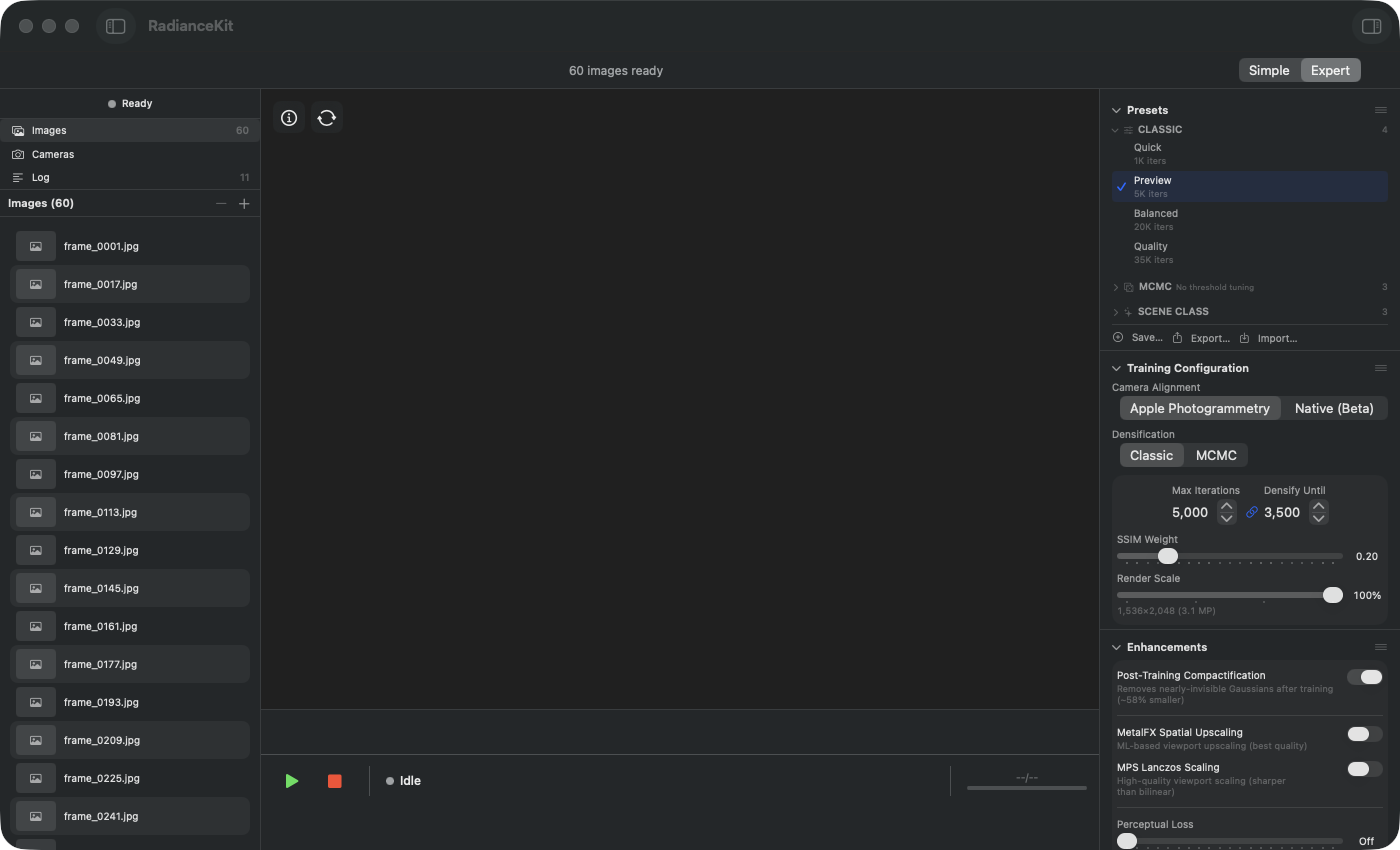Screen dimensions: 1400x850
Task: Select the Balanced 20K iters preset
Action: coord(1250,219)
